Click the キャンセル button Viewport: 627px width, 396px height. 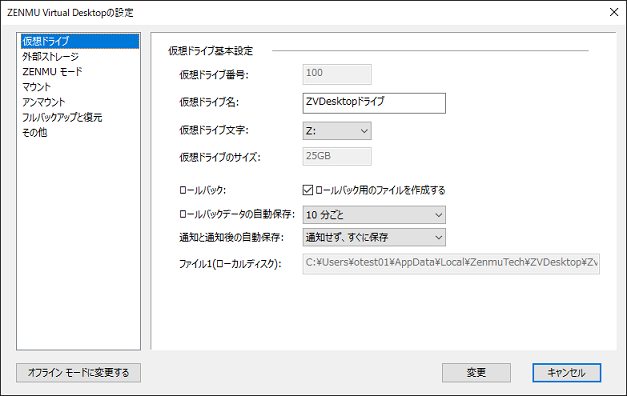[567, 373]
